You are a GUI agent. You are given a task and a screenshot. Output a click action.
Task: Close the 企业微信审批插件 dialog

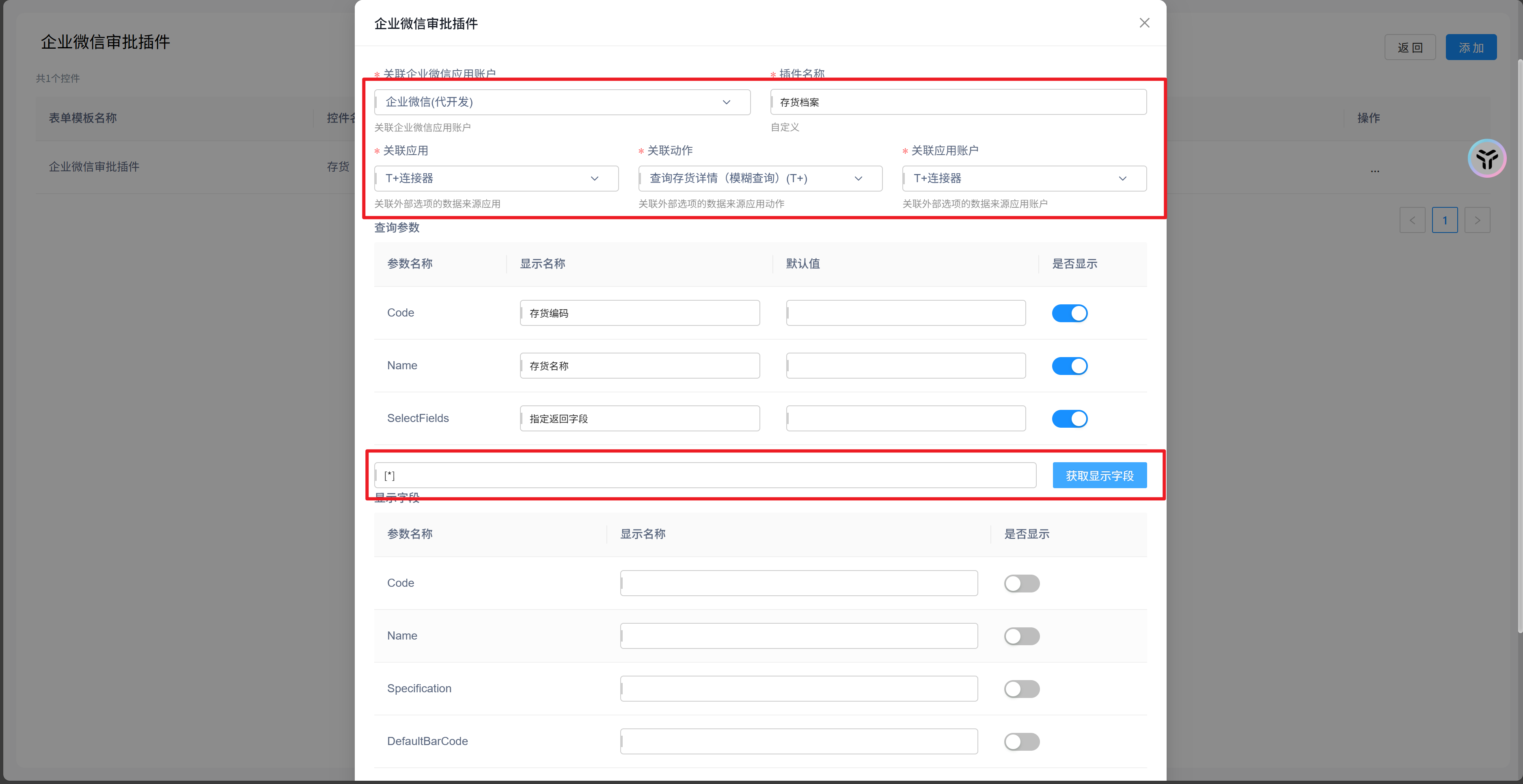(1144, 22)
